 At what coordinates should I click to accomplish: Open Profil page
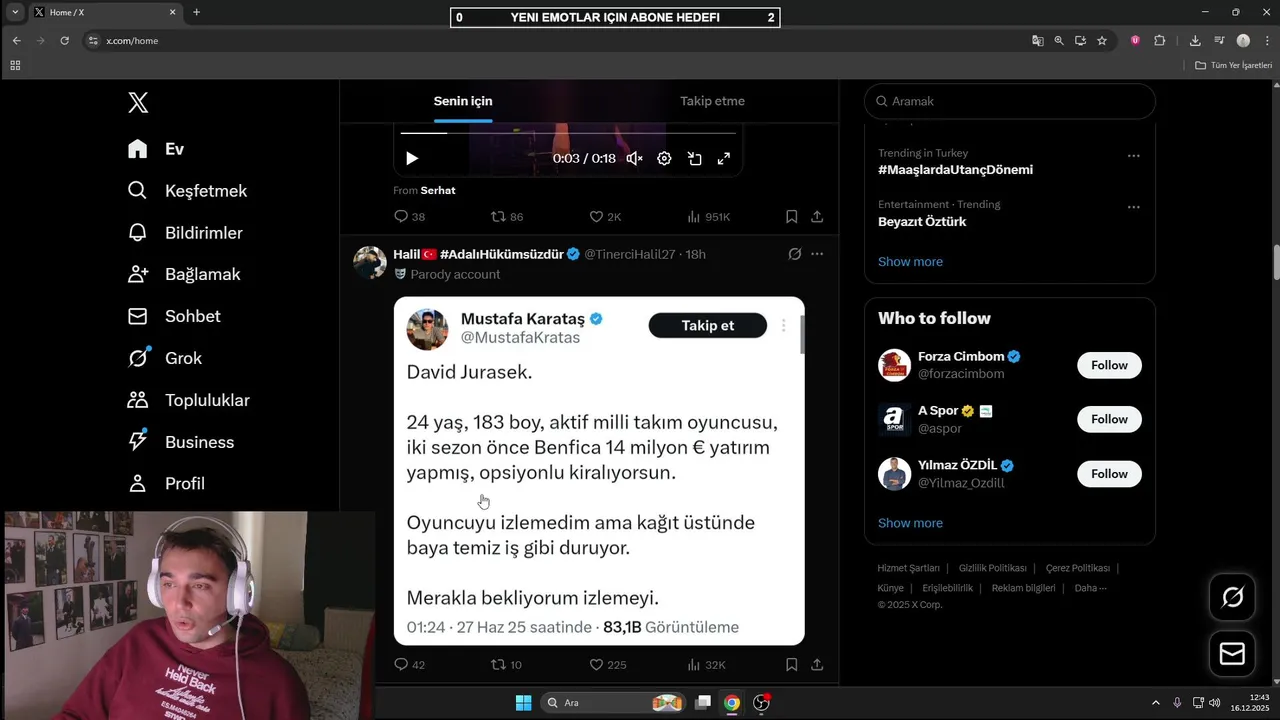pyautogui.click(x=166, y=483)
